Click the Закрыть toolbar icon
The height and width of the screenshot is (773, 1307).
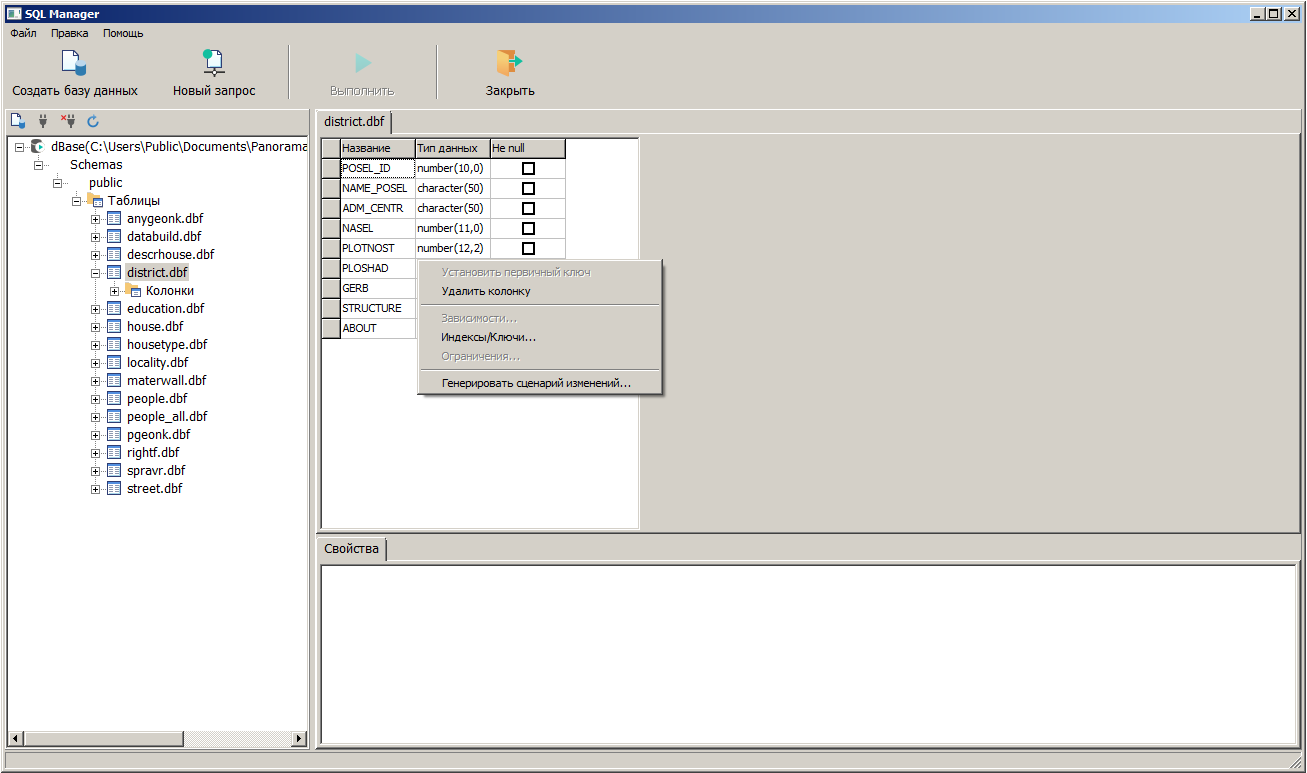pyautogui.click(x=510, y=63)
